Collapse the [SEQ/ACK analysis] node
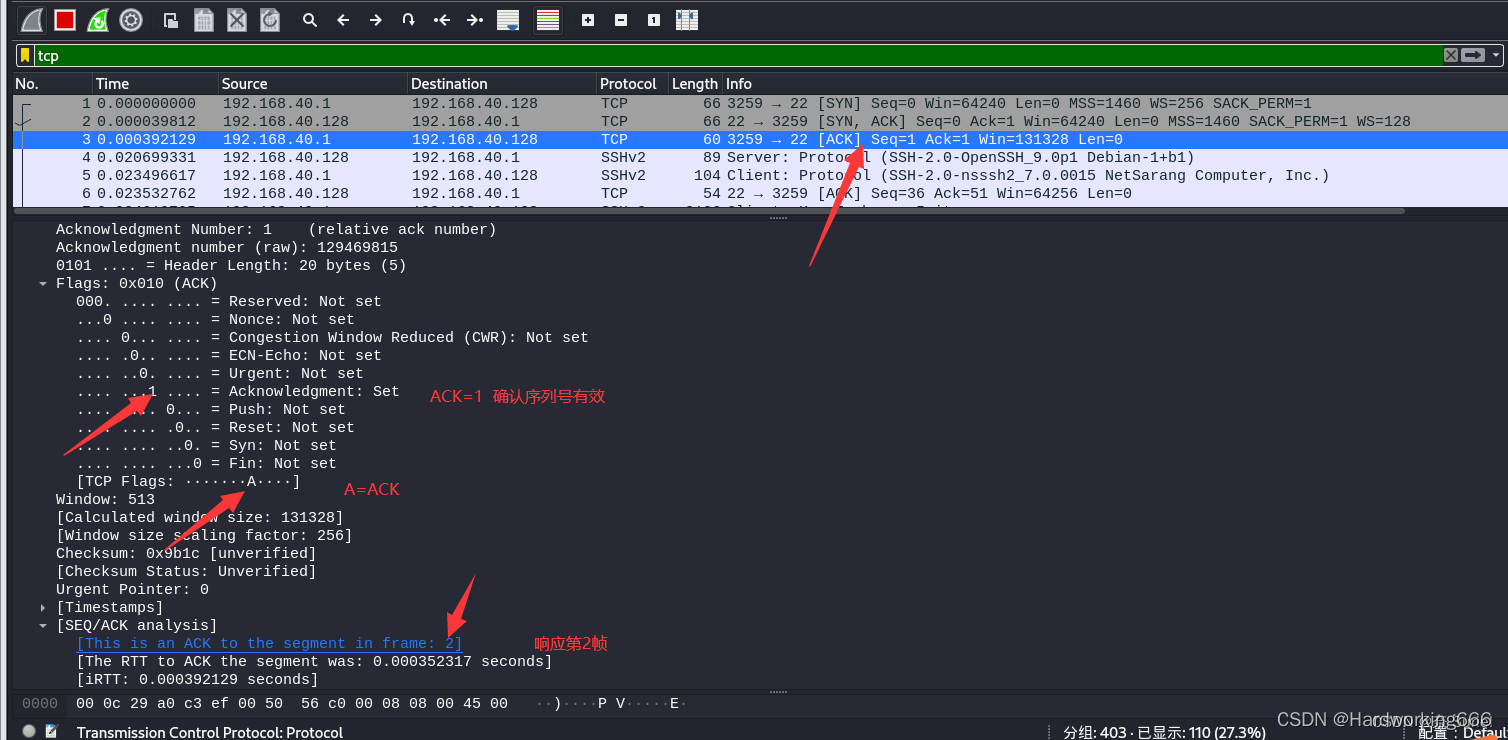The height and width of the screenshot is (740, 1508). (43, 626)
